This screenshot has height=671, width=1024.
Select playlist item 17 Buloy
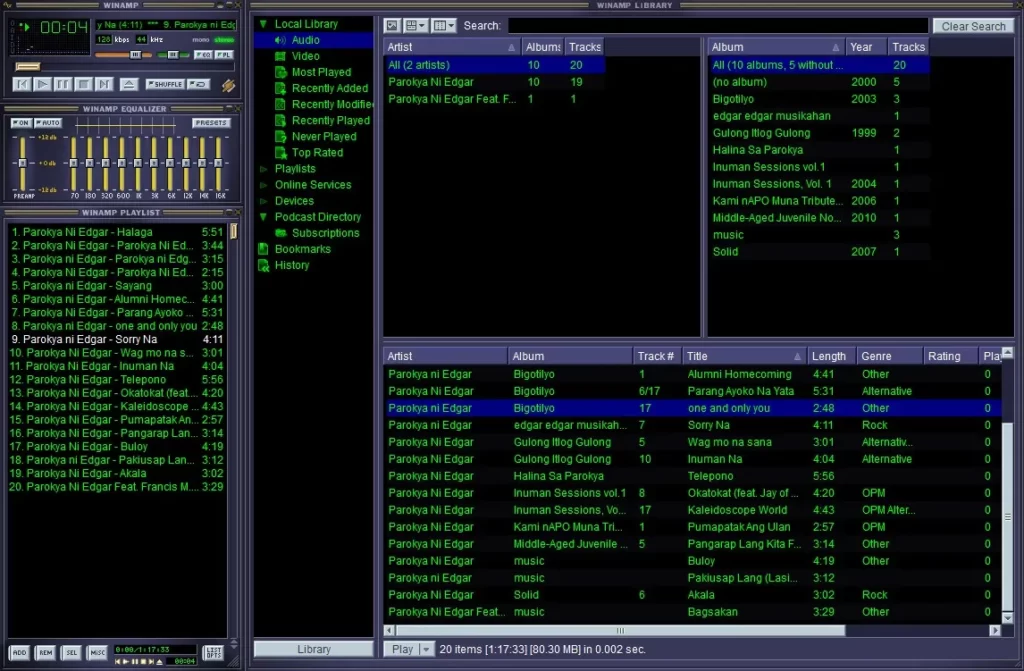pyautogui.click(x=118, y=447)
